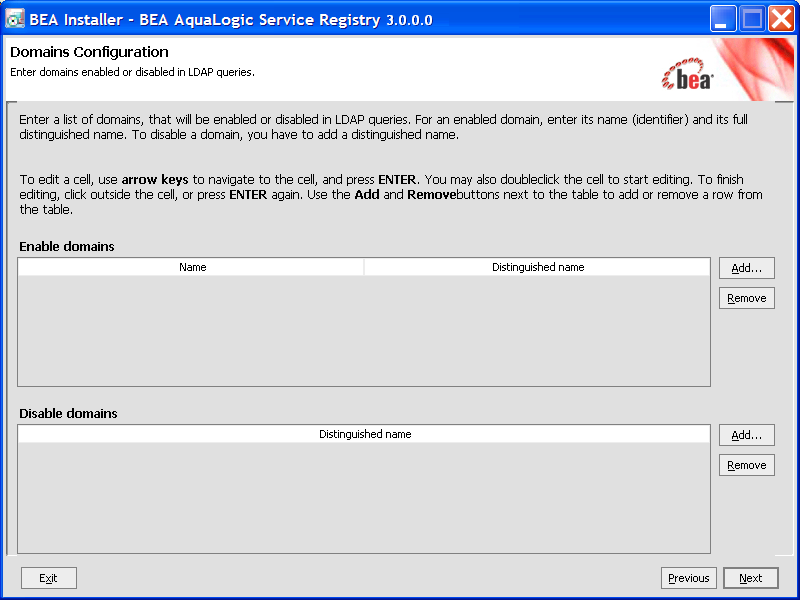Click the Enable domains label
The width and height of the screenshot is (800, 600).
(67, 246)
